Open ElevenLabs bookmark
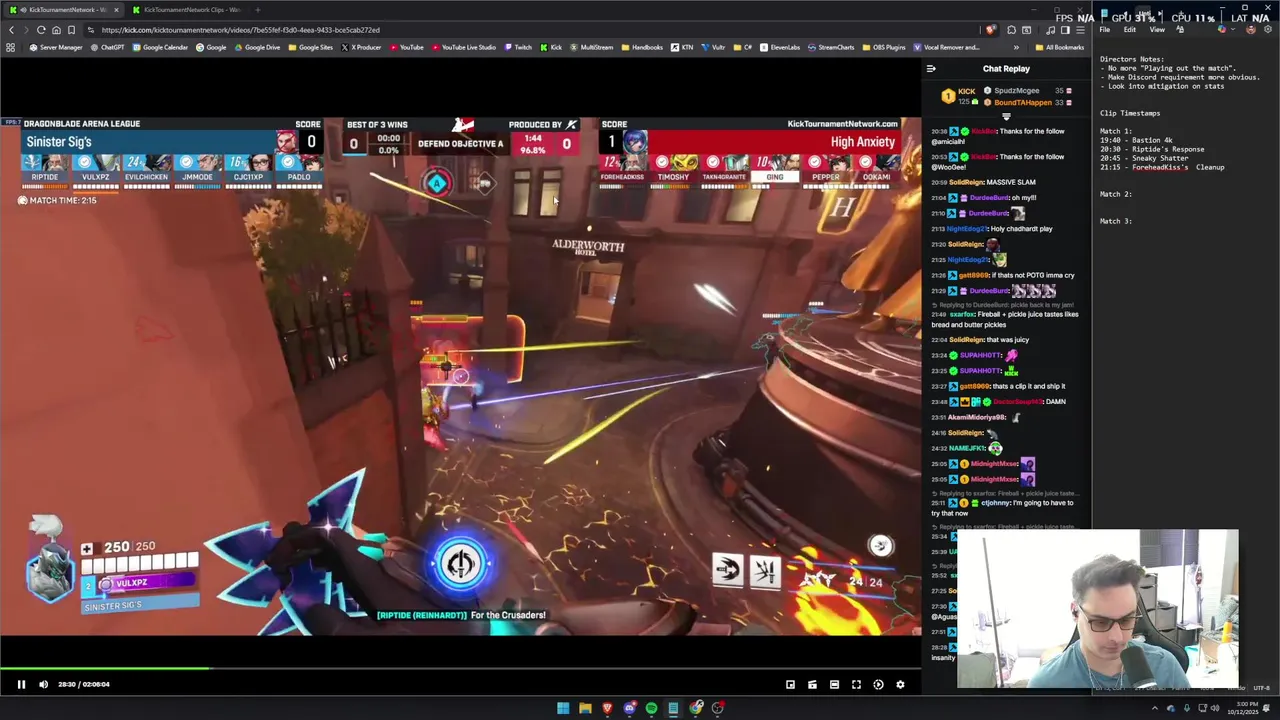This screenshot has height=720, width=1280. [780, 47]
